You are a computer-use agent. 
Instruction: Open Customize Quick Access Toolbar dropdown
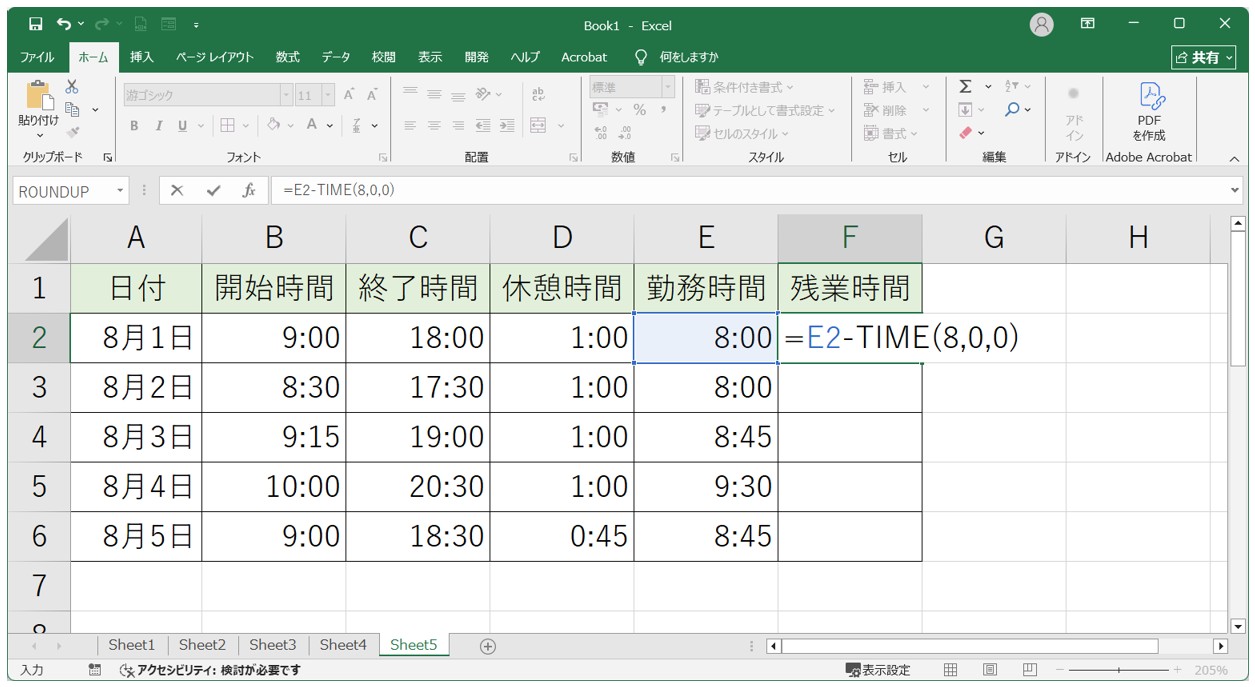click(197, 24)
